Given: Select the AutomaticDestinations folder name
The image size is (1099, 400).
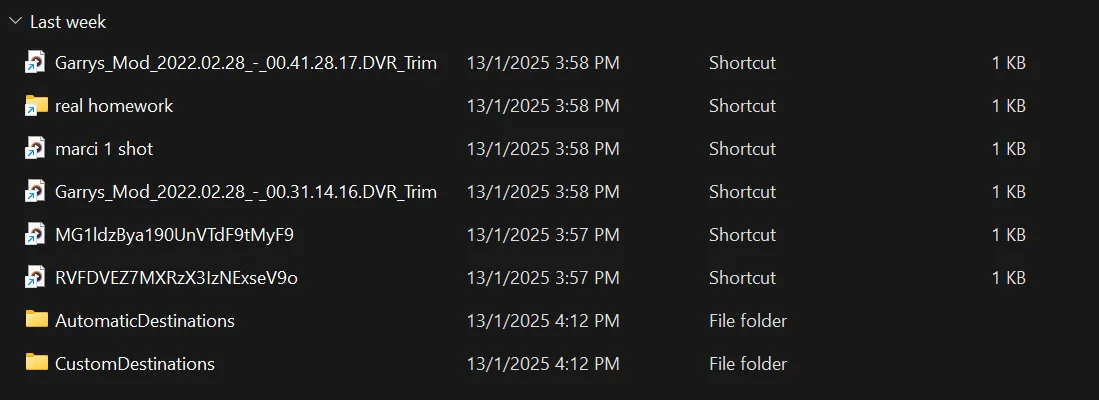Looking at the screenshot, I should [145, 321].
